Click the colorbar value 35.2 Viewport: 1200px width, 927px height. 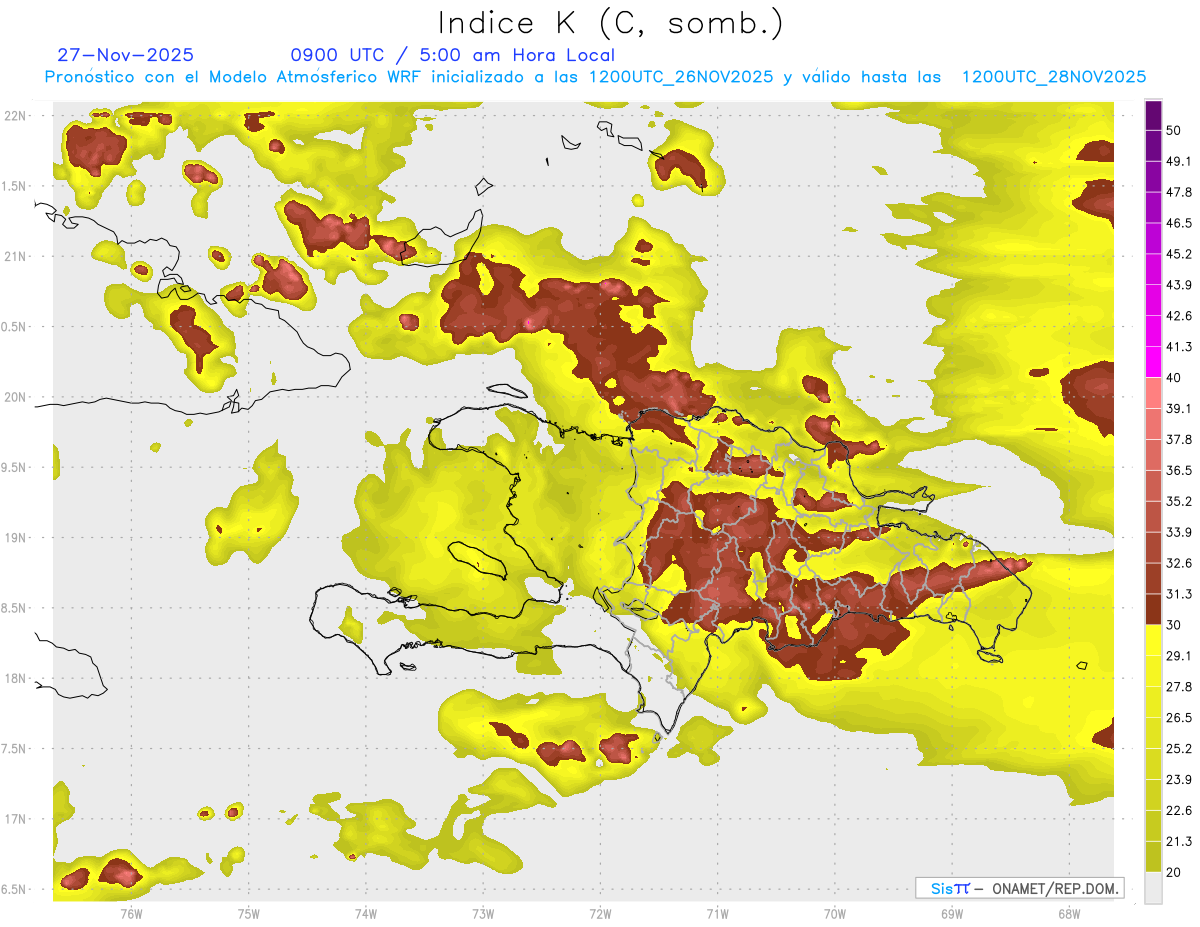click(x=1179, y=501)
